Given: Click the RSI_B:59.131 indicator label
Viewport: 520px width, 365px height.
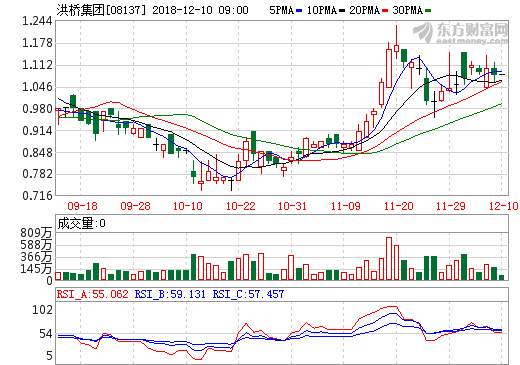Looking at the screenshot, I should tap(170, 294).
